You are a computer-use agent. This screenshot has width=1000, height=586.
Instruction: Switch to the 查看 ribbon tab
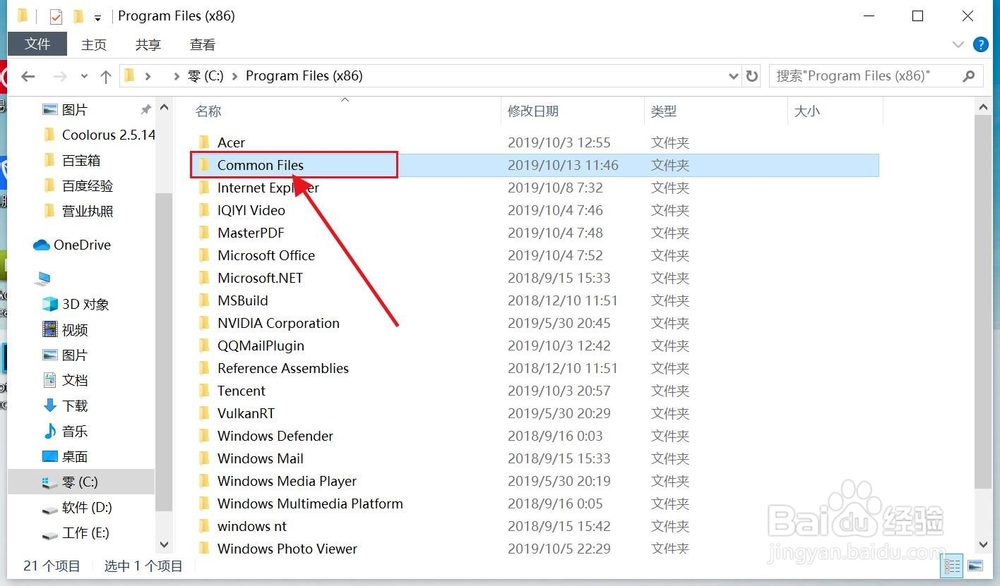202,45
